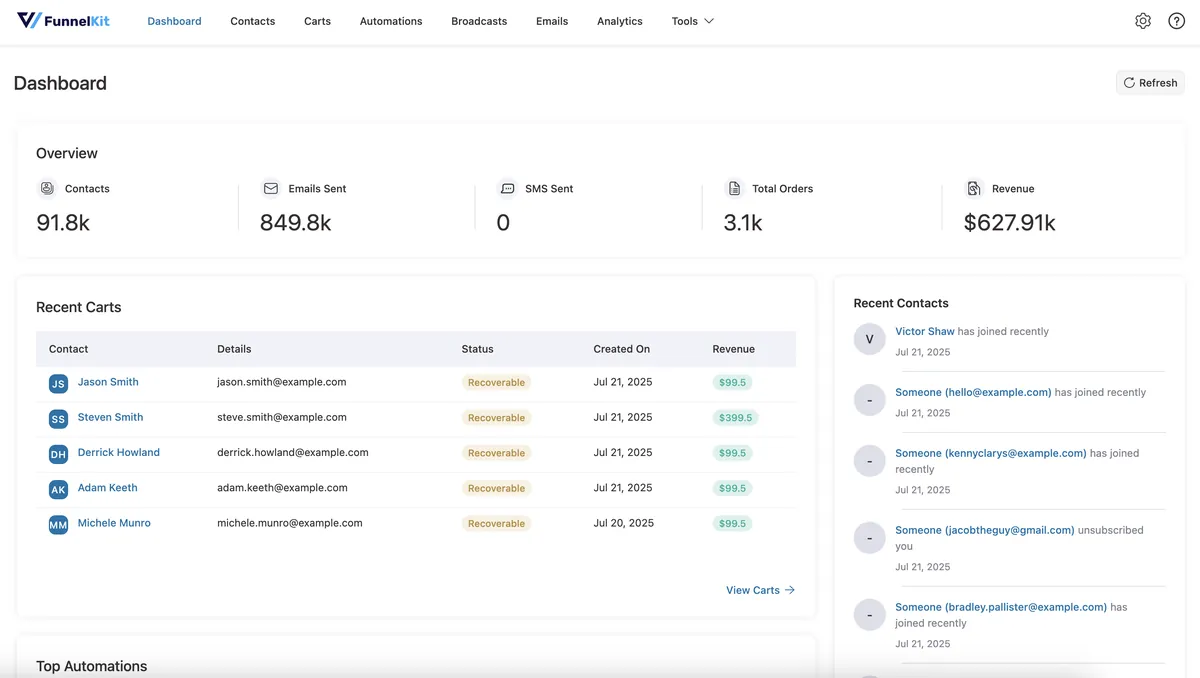
Task: Go to the Contacts nav tab
Action: point(252,21)
